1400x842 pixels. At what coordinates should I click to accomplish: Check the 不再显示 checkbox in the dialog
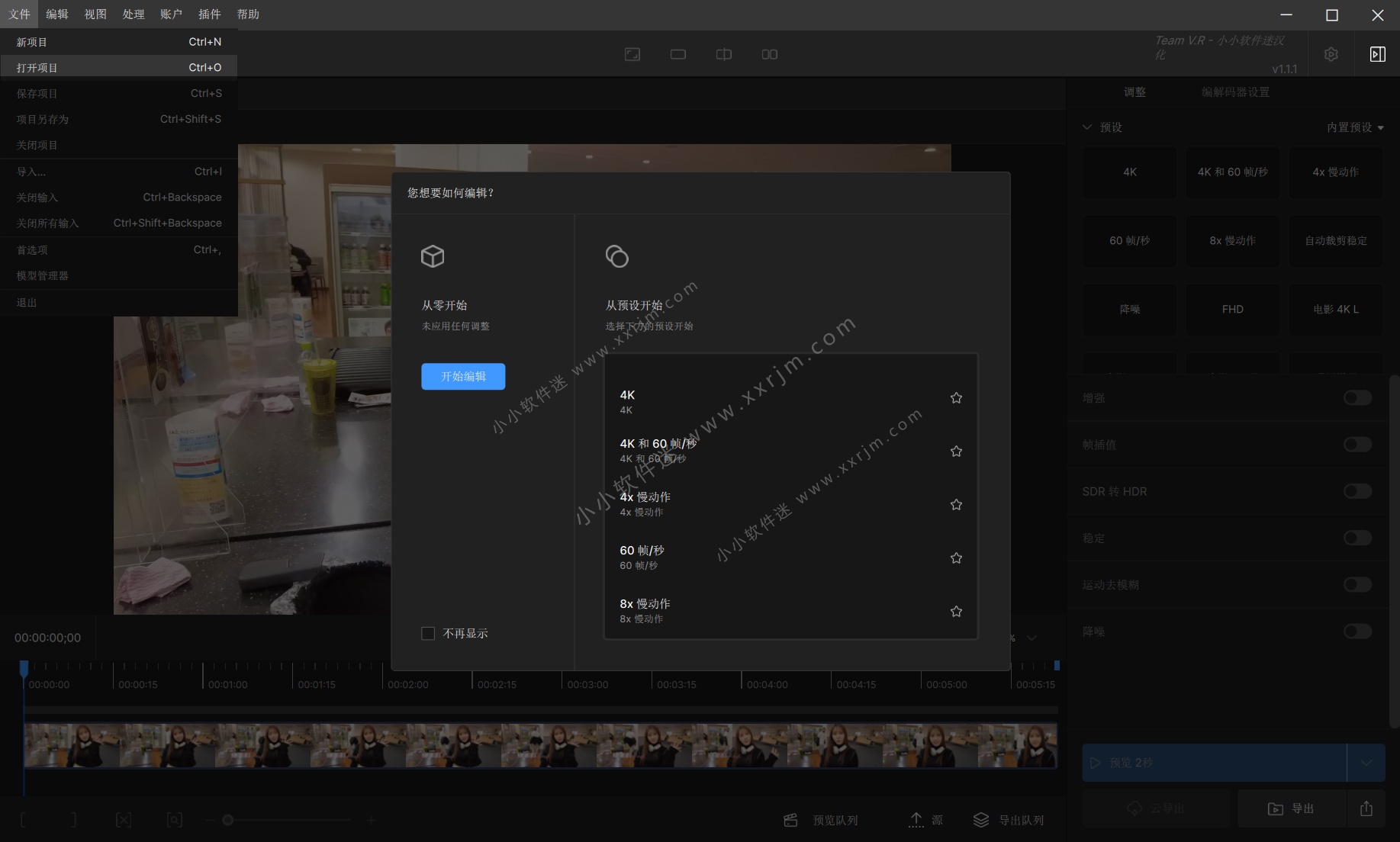coord(428,633)
